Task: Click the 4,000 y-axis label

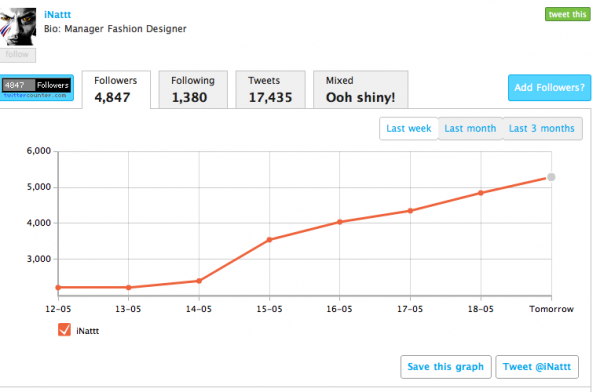Action: pos(39,223)
